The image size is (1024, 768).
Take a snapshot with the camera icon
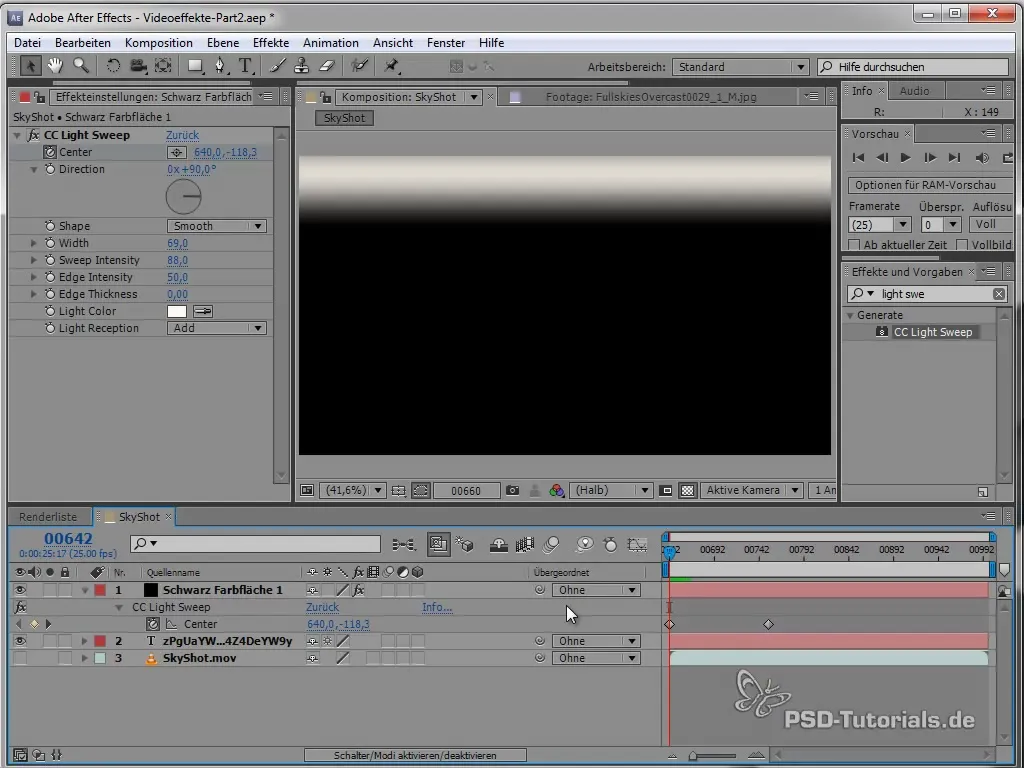(513, 490)
